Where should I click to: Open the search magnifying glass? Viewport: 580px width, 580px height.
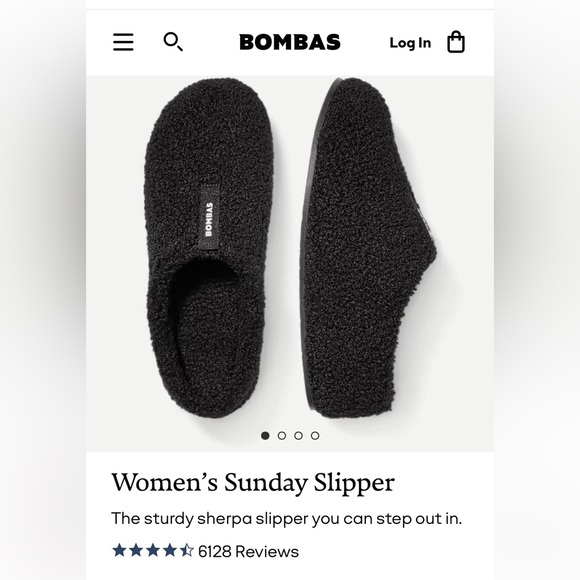tap(173, 41)
